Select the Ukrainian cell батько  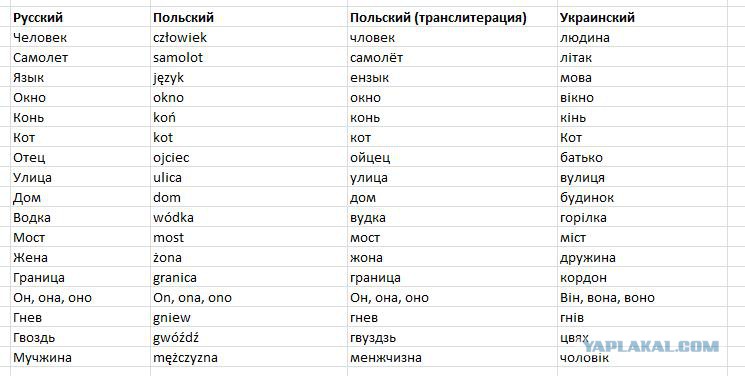(x=642, y=157)
